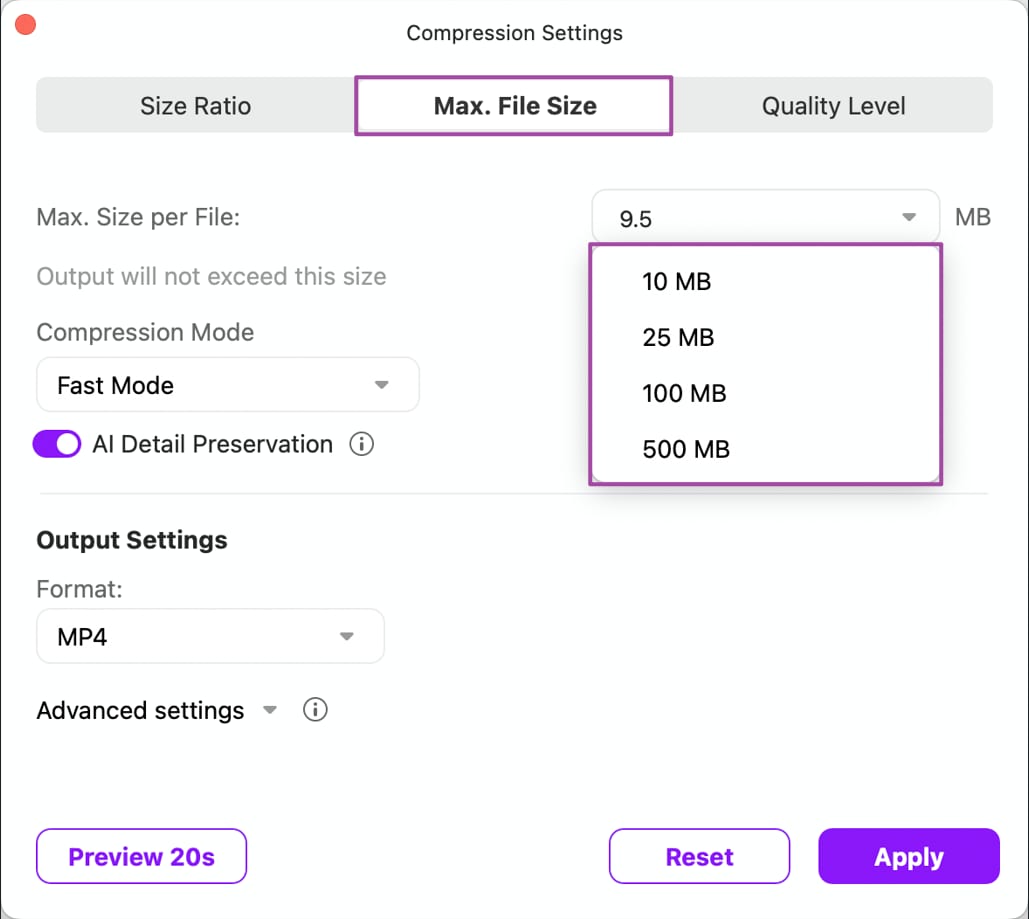Toggle the AI Detail Preservation switch
This screenshot has width=1029, height=919.
point(57,444)
